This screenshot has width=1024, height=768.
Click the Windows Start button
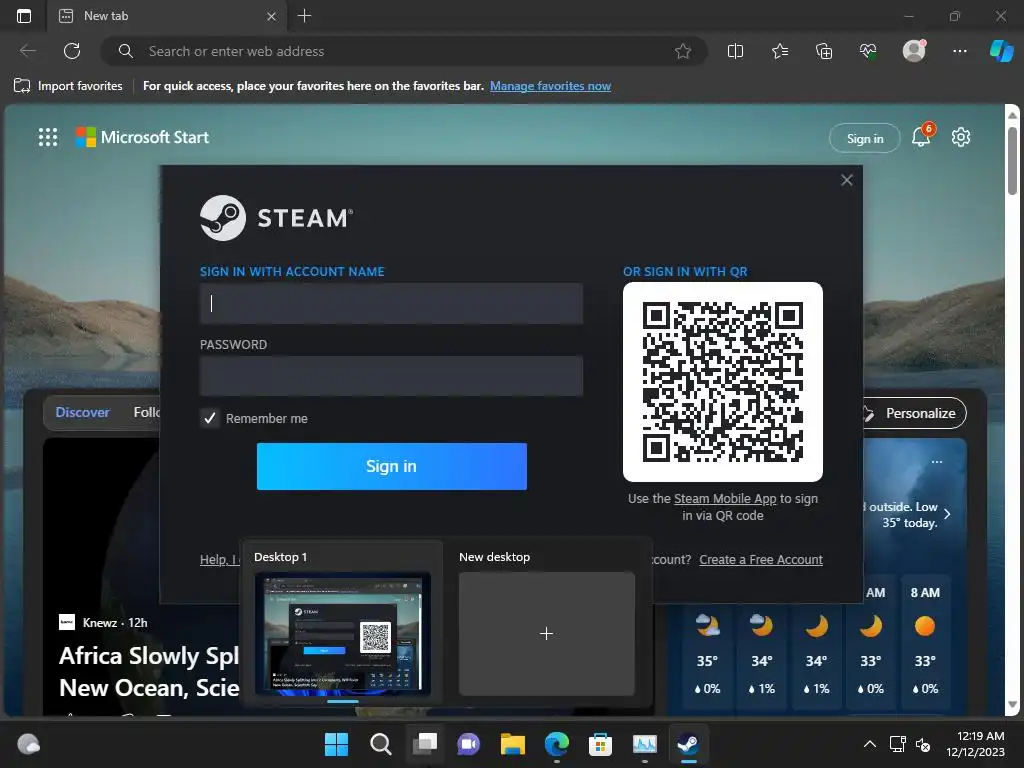point(336,744)
